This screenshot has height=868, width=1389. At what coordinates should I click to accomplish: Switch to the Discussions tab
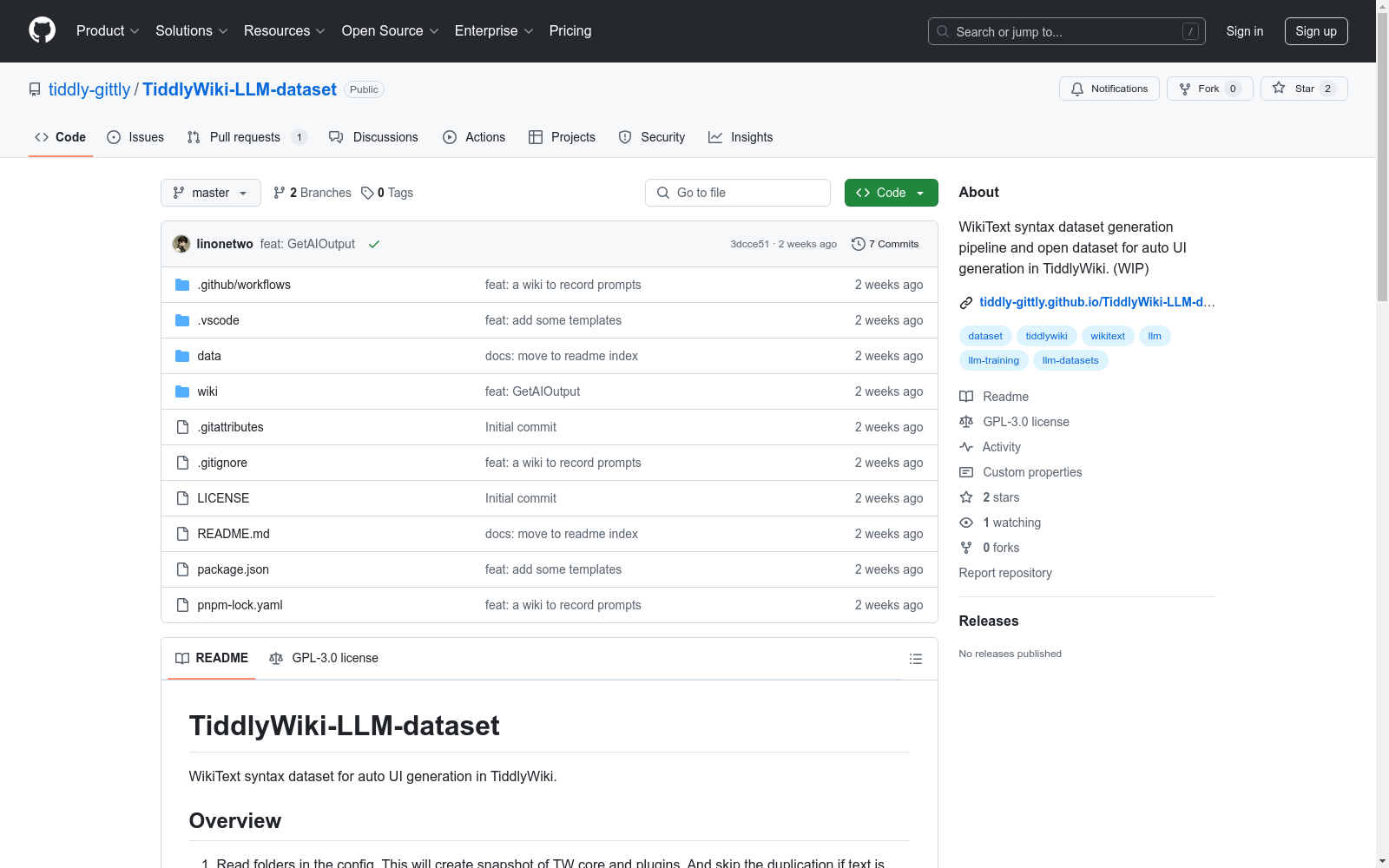(373, 137)
